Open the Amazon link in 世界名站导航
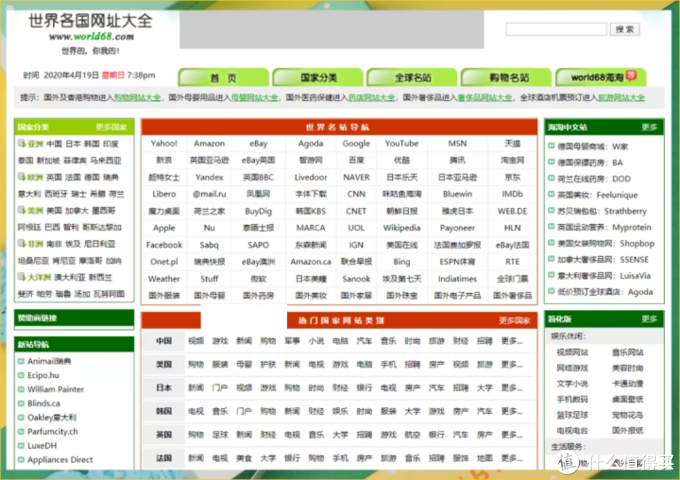Viewport: 680px width, 480px height. tap(209, 144)
